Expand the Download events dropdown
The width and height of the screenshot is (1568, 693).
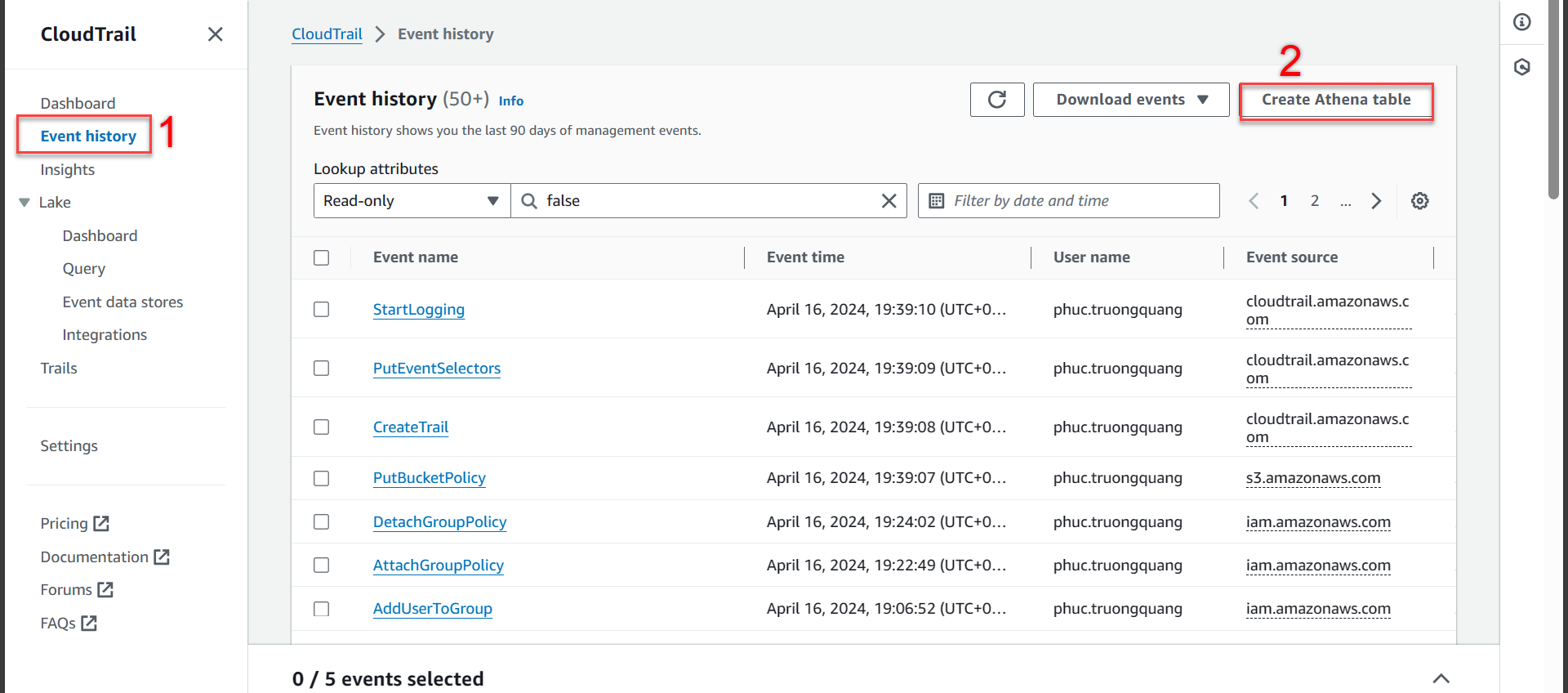tap(1130, 100)
